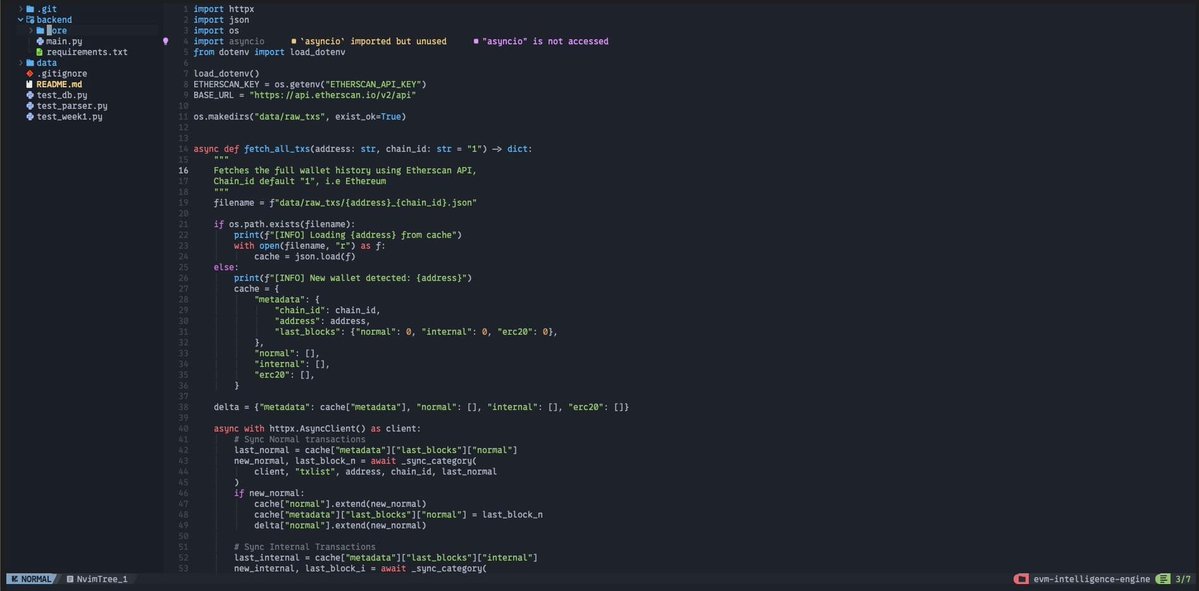The width and height of the screenshot is (1199, 591).
Task: Click the lightbulb code action icon
Action: (x=166, y=41)
